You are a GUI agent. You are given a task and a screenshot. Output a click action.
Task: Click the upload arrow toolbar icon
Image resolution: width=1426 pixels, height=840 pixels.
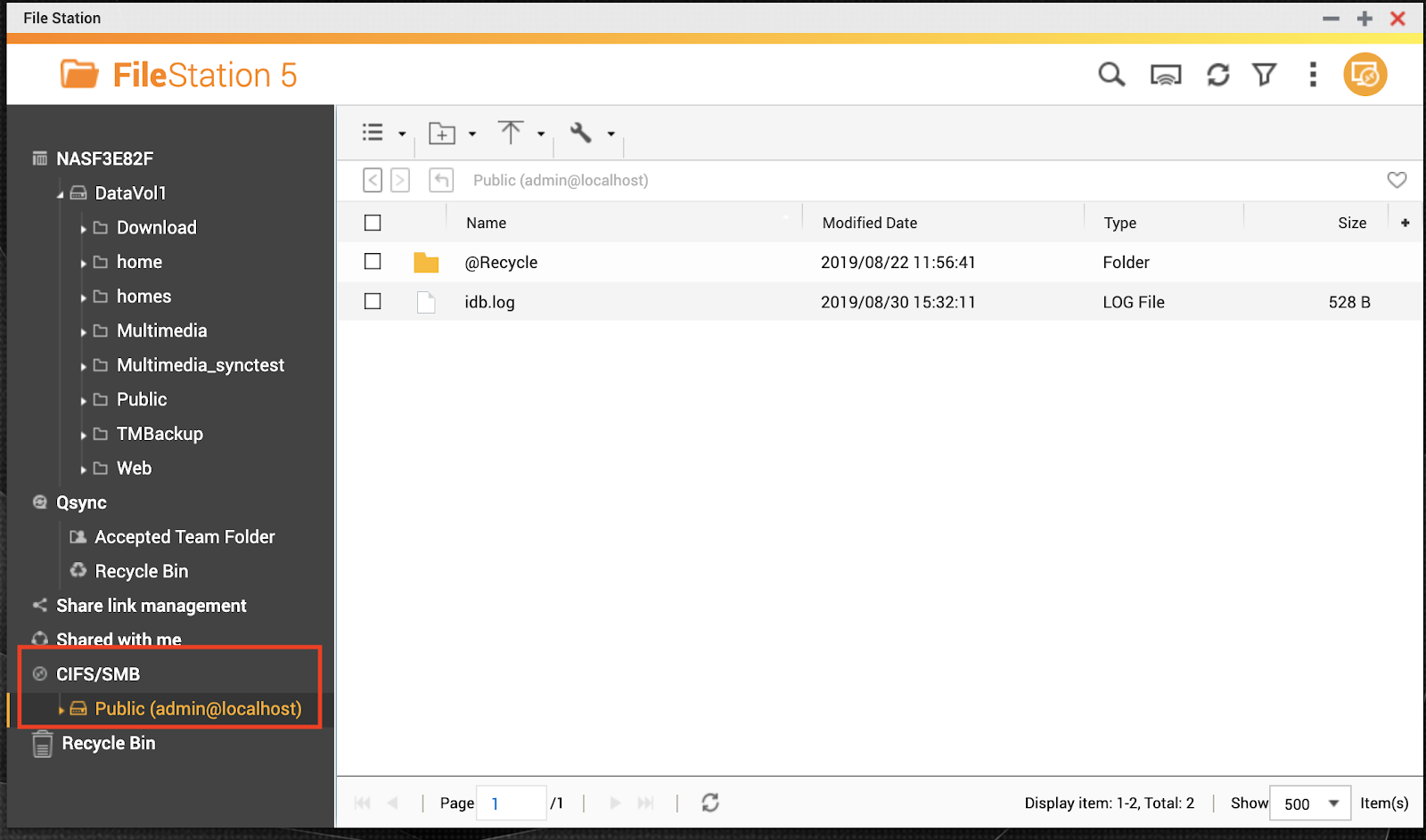pyautogui.click(x=511, y=133)
